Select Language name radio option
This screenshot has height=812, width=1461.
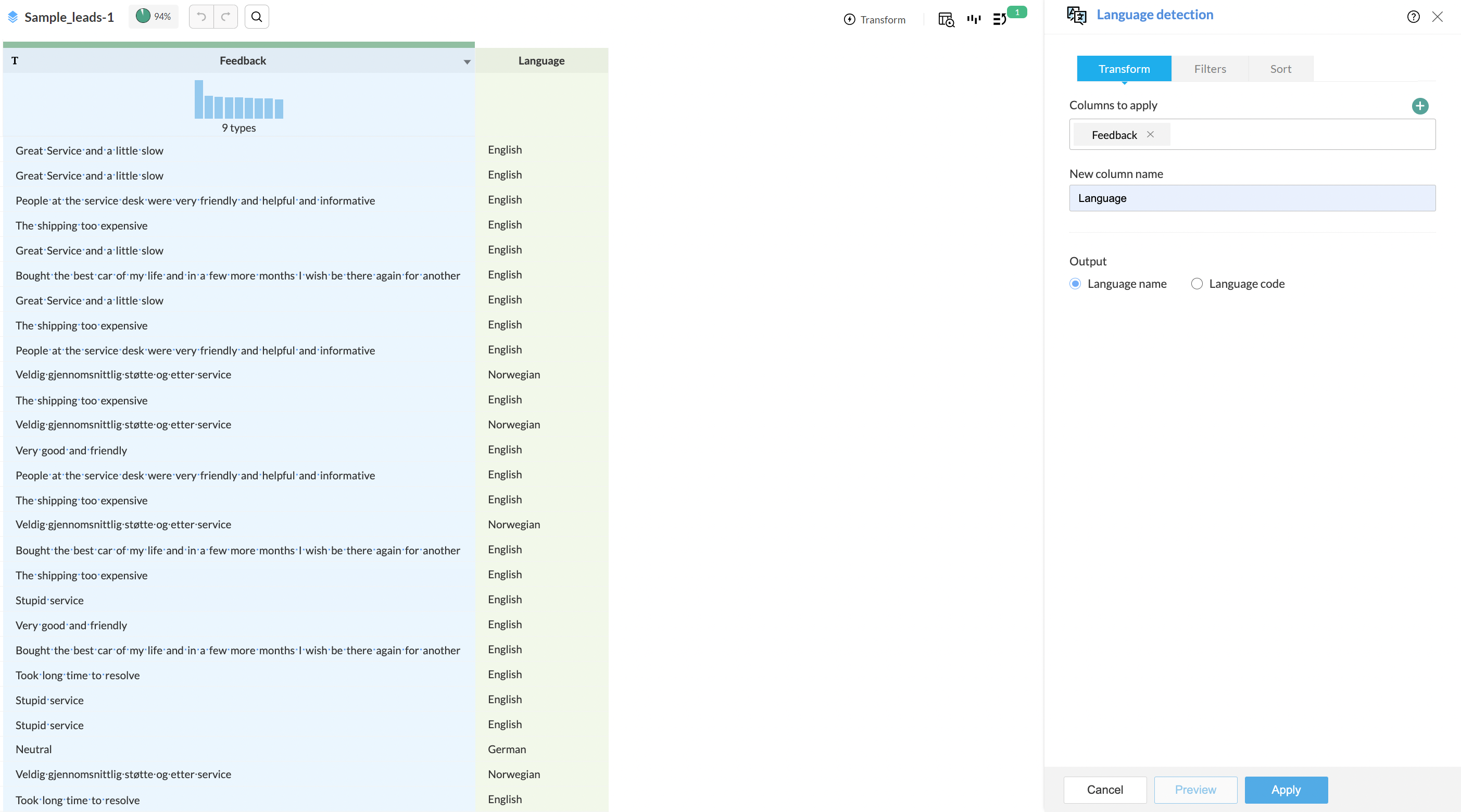click(1075, 284)
